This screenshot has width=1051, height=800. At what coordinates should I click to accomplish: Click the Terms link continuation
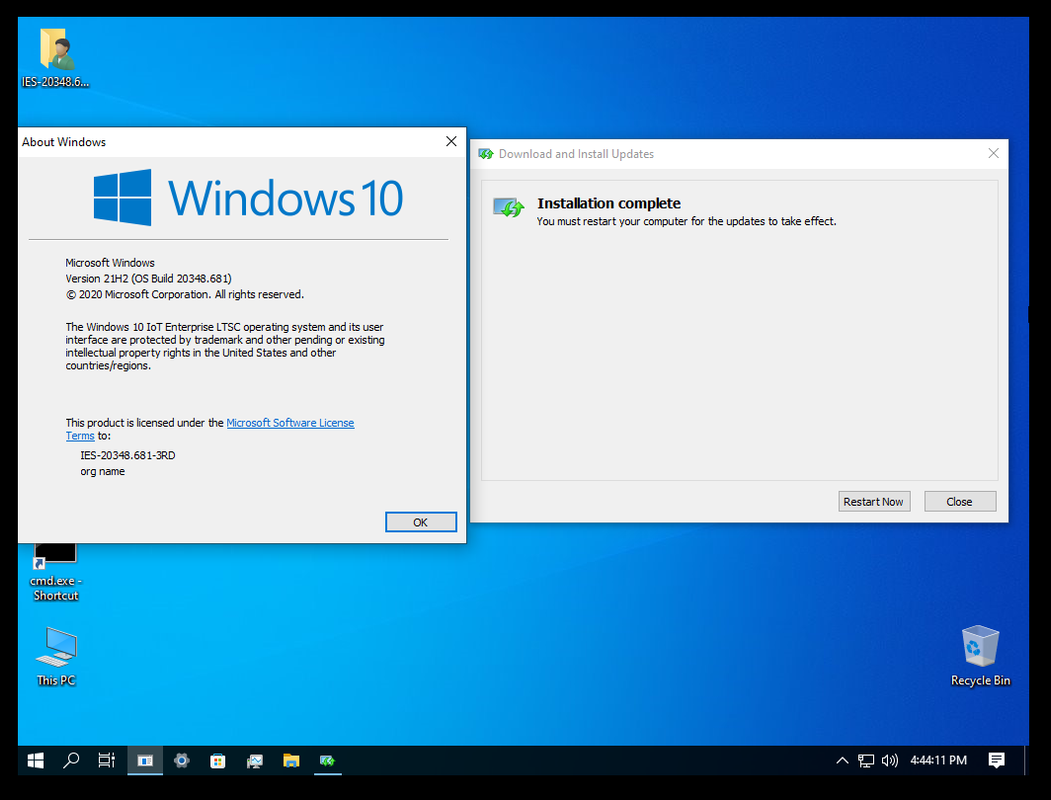tap(80, 436)
